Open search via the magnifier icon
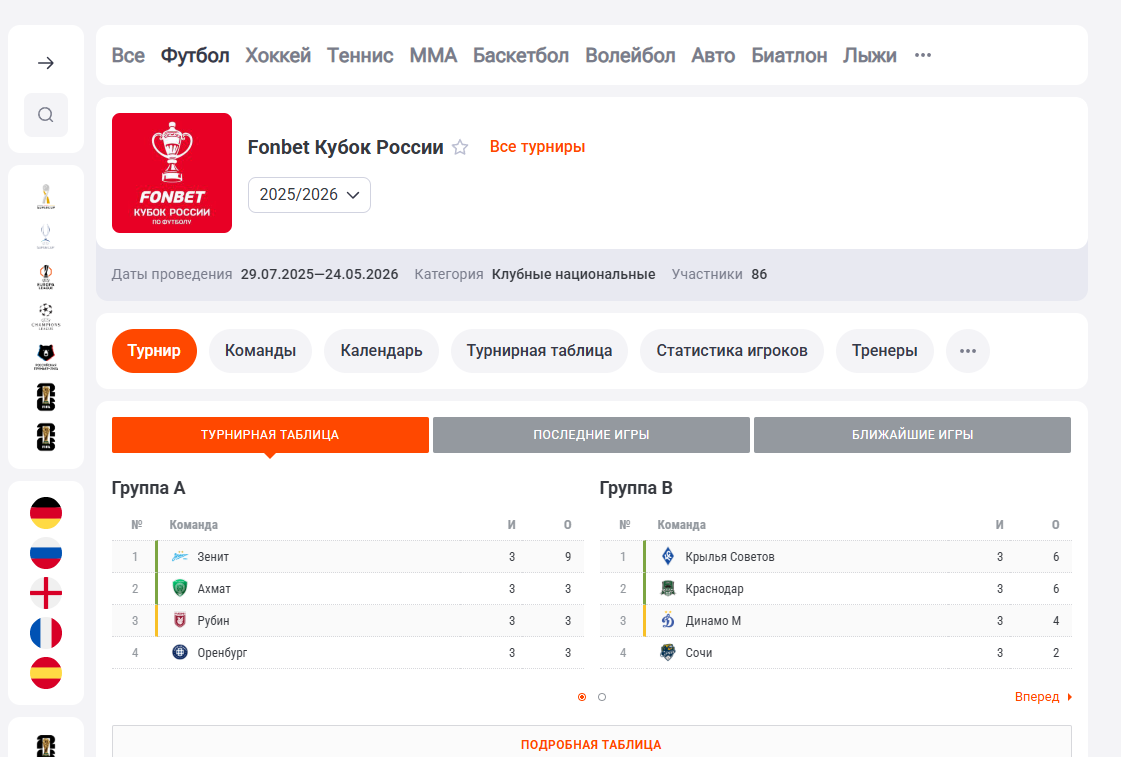1121x757 pixels. pyautogui.click(x=46, y=115)
